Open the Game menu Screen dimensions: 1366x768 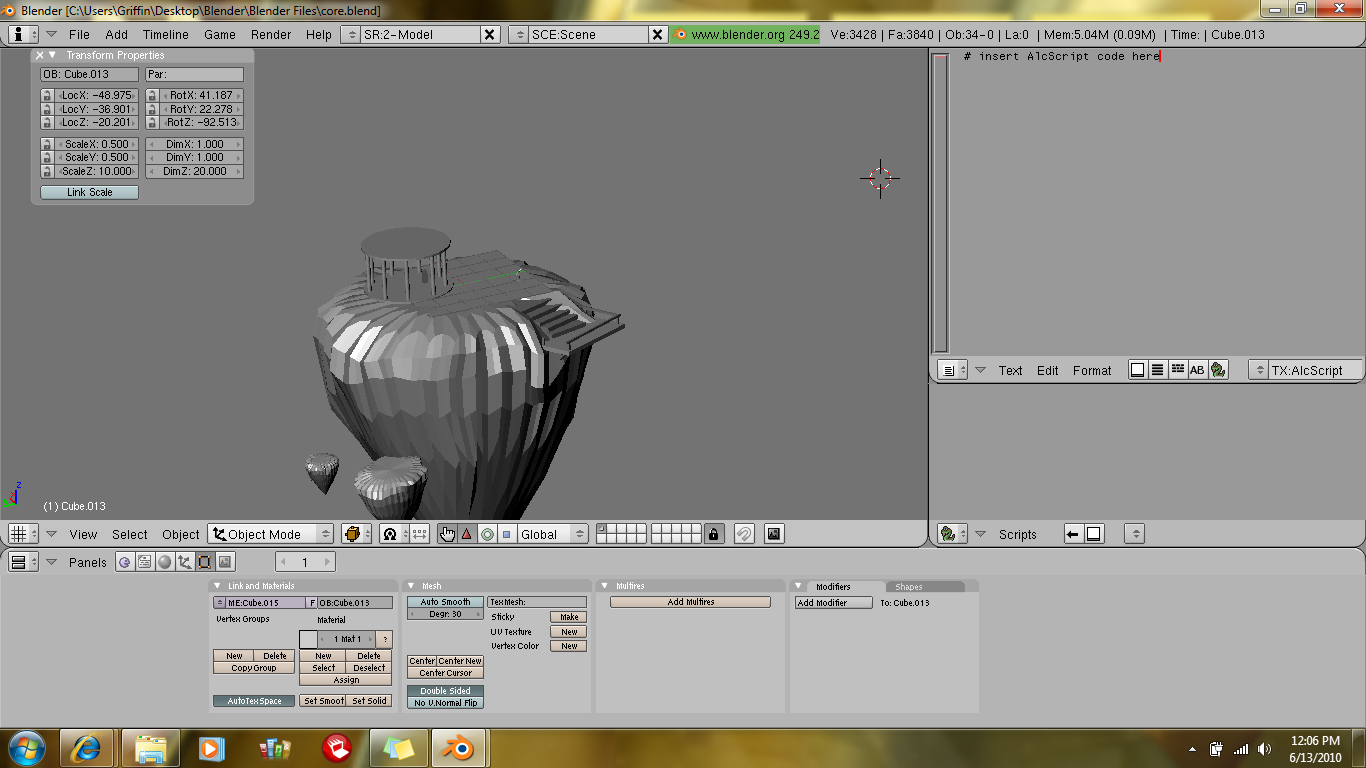click(220, 34)
